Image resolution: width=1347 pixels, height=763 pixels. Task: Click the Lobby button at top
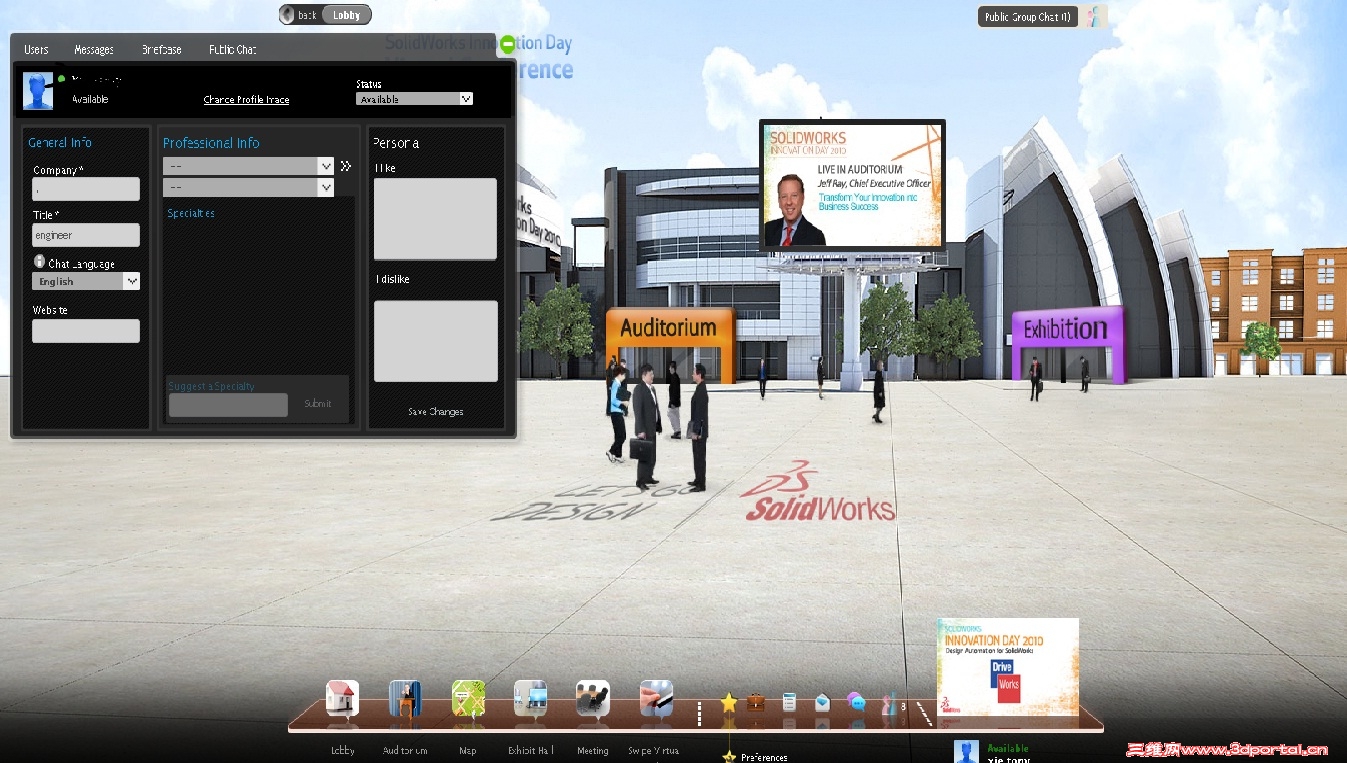point(347,15)
